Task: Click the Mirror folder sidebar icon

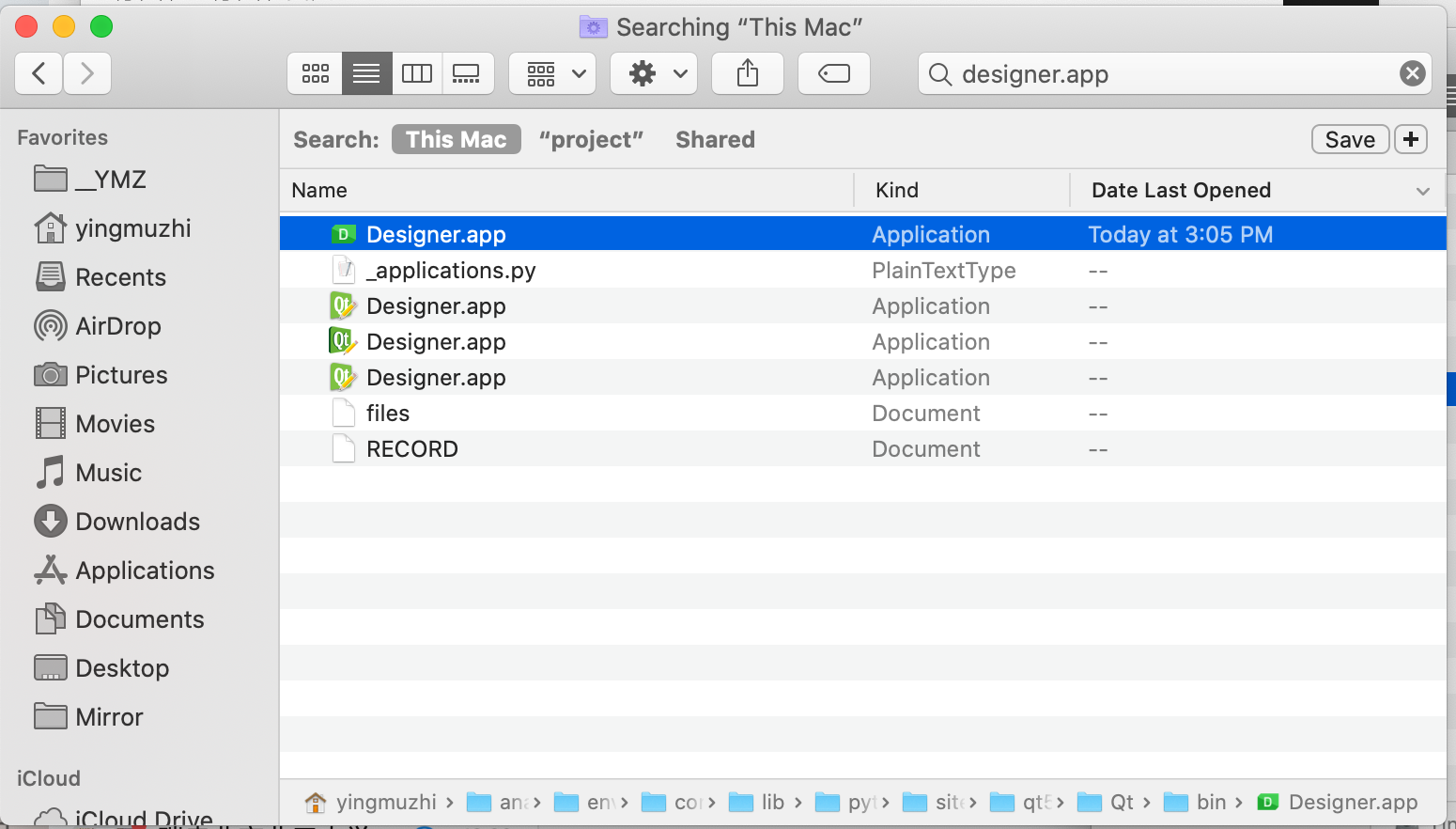Action: click(50, 716)
